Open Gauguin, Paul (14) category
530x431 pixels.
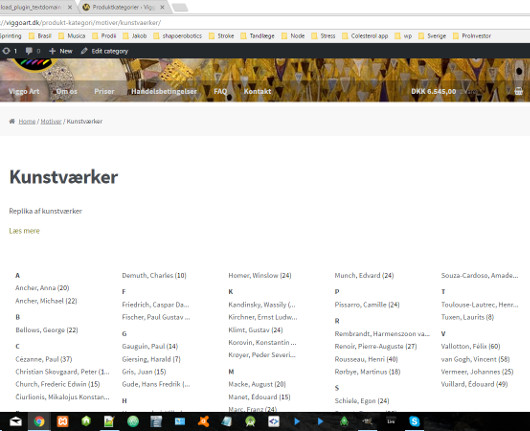pyautogui.click(x=150, y=346)
